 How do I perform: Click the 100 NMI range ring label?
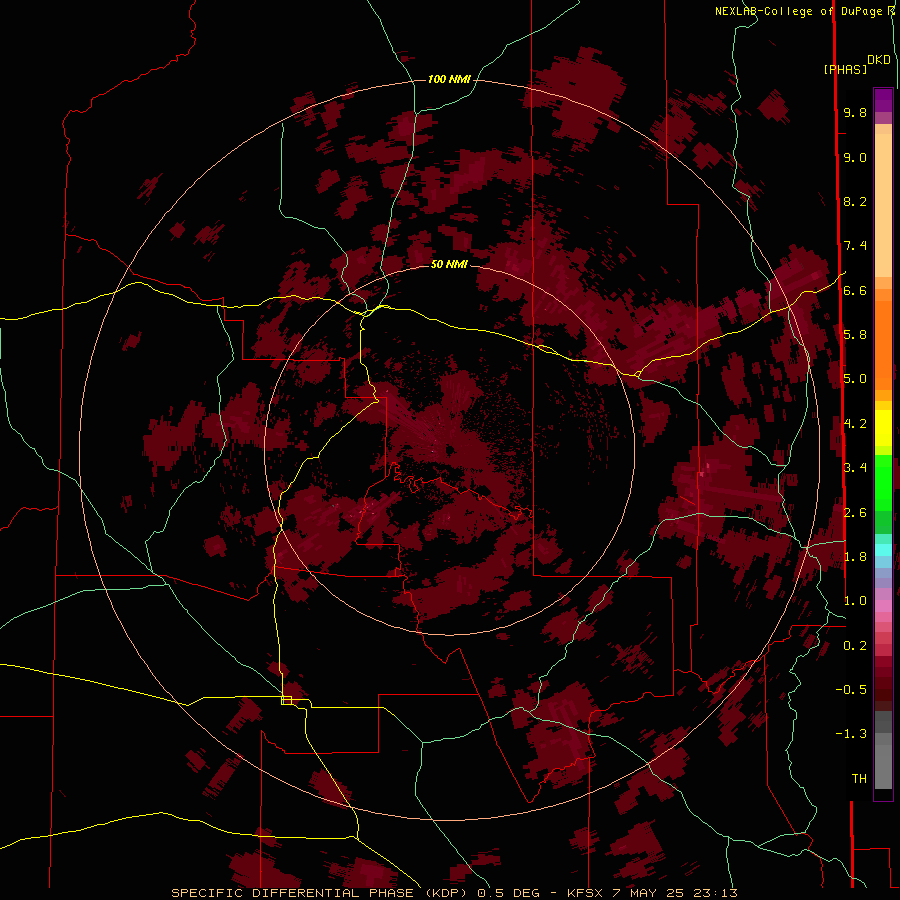point(449,79)
